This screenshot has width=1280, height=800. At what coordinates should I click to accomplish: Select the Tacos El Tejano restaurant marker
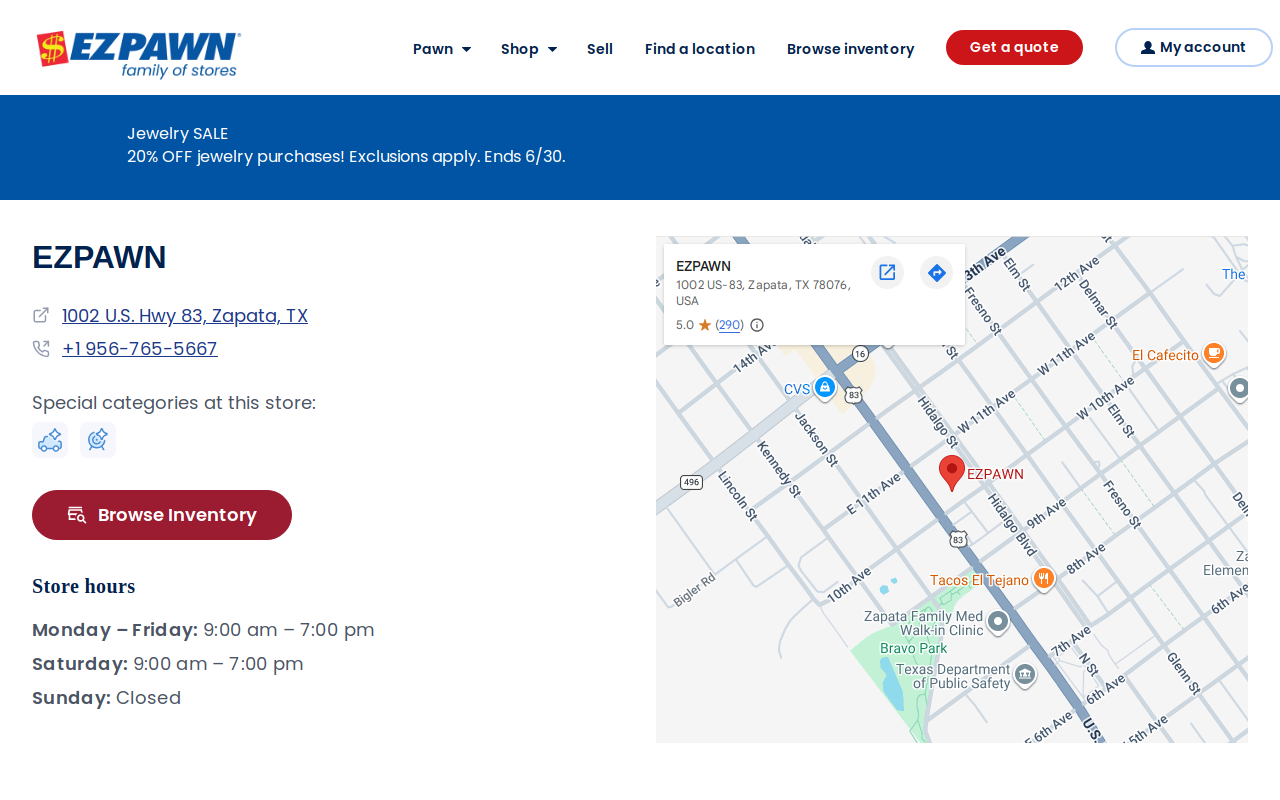[1044, 579]
